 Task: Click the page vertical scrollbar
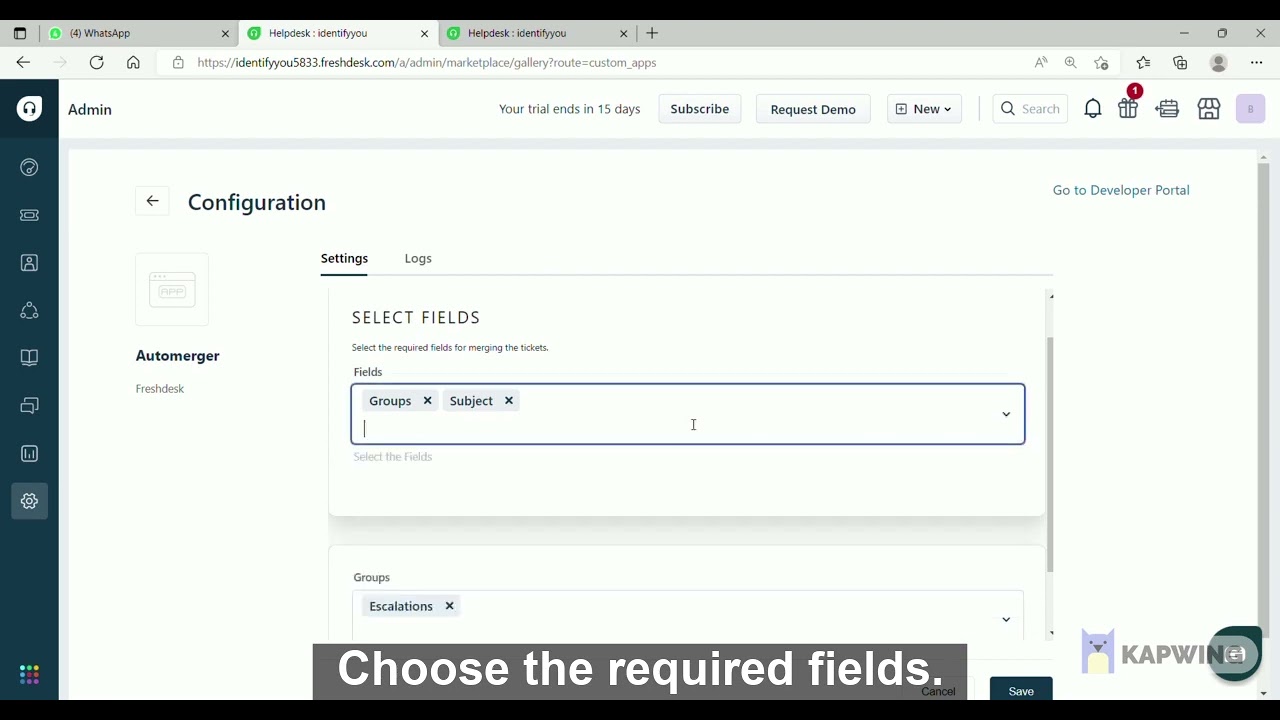[1263, 400]
